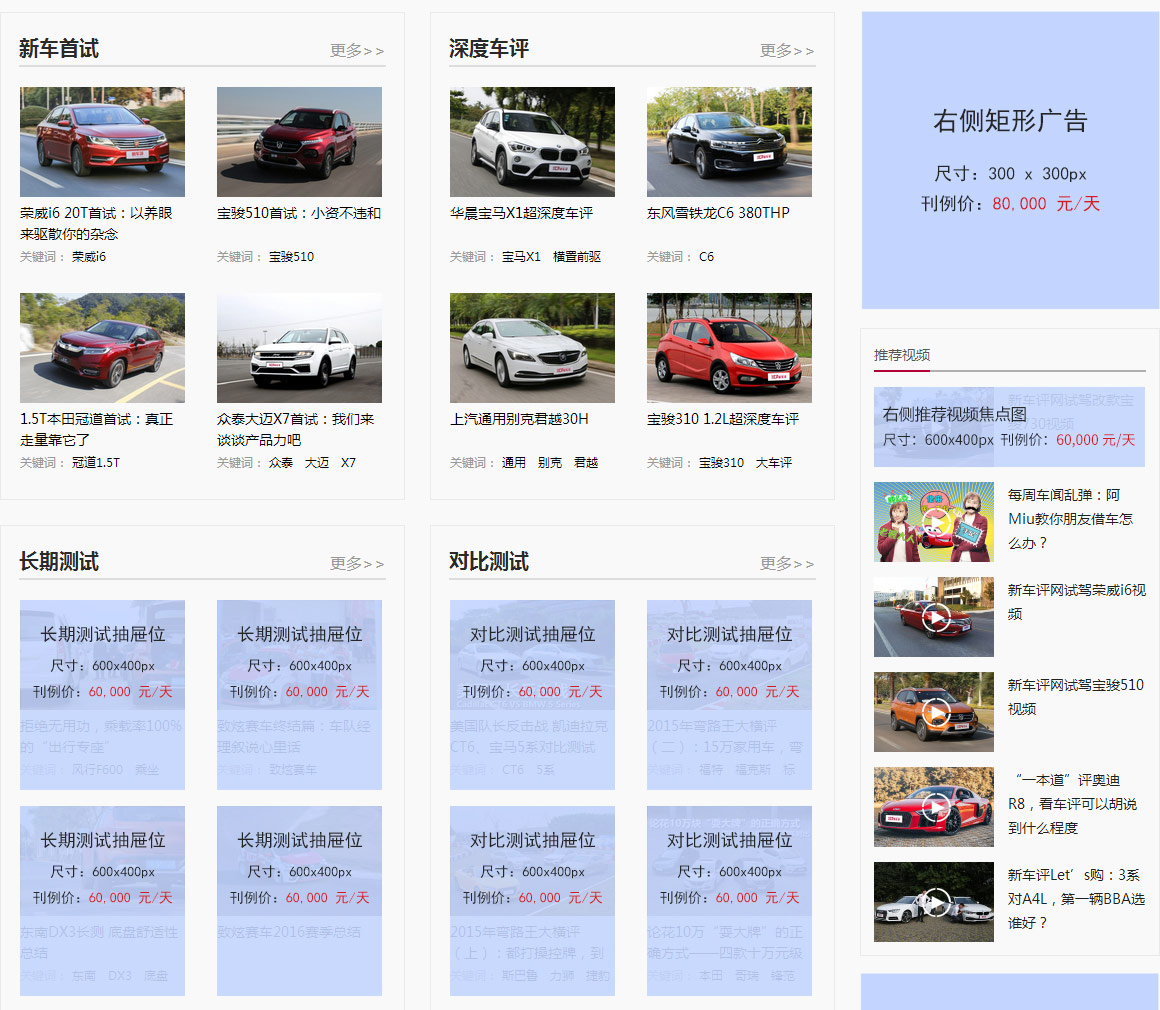This screenshot has height=1010, width=1160.
Task: Open video title 新车评Let's购：3系对A4L
Action: point(1076,898)
